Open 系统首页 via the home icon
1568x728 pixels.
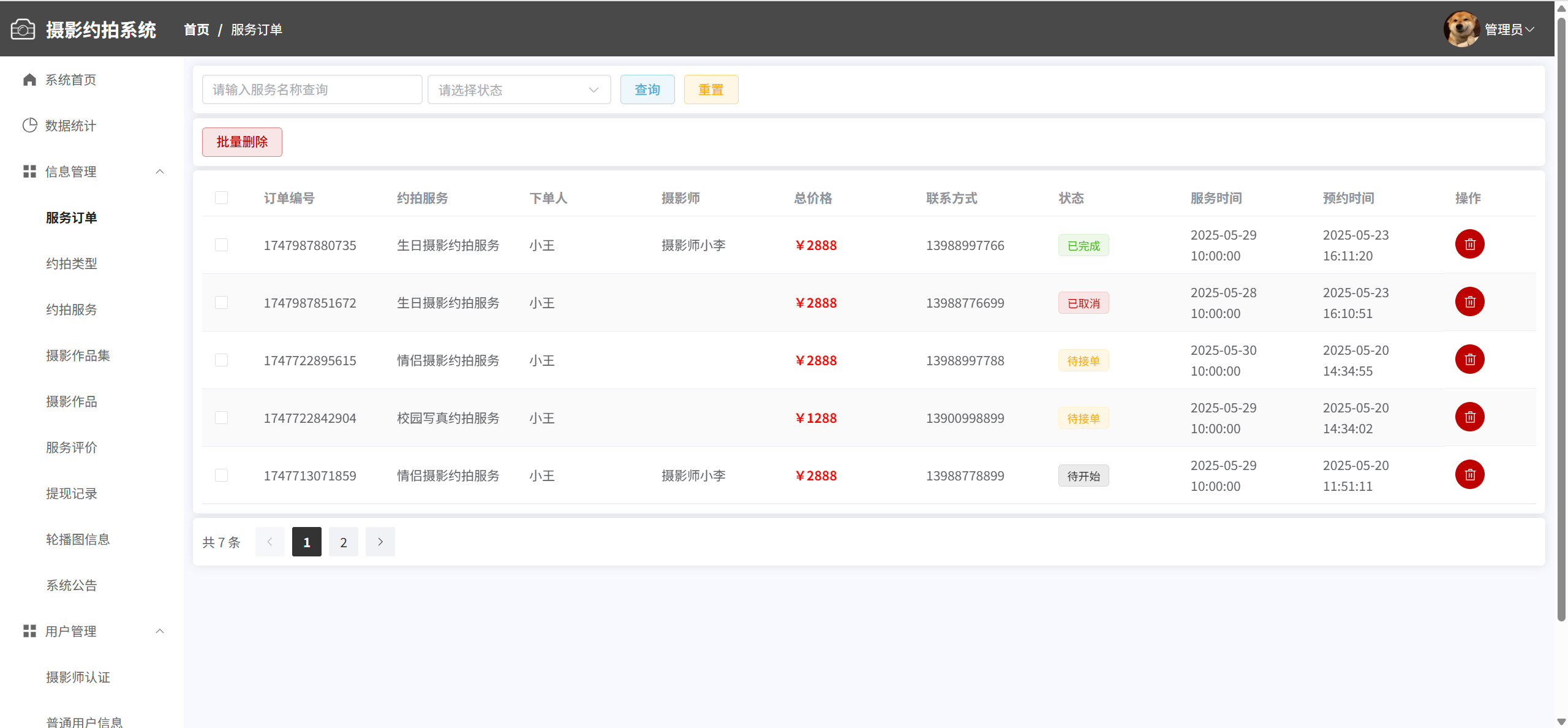tap(29, 80)
